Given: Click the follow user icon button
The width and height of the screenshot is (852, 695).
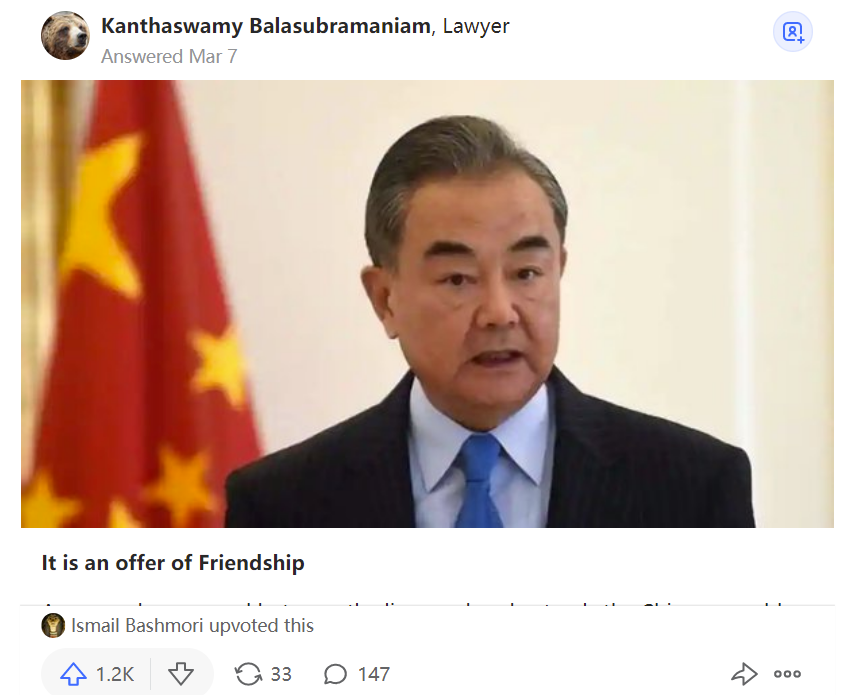Looking at the screenshot, I should point(792,32).
